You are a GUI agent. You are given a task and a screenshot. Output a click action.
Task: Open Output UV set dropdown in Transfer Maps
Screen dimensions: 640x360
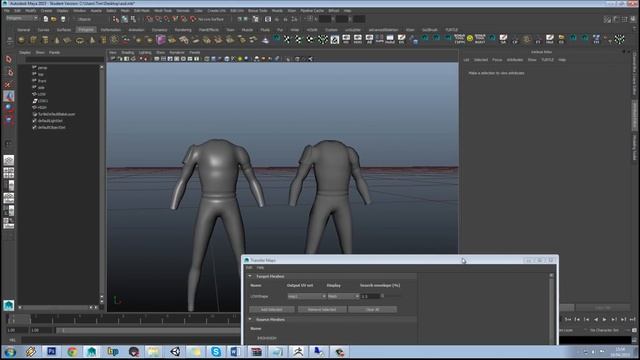307,296
